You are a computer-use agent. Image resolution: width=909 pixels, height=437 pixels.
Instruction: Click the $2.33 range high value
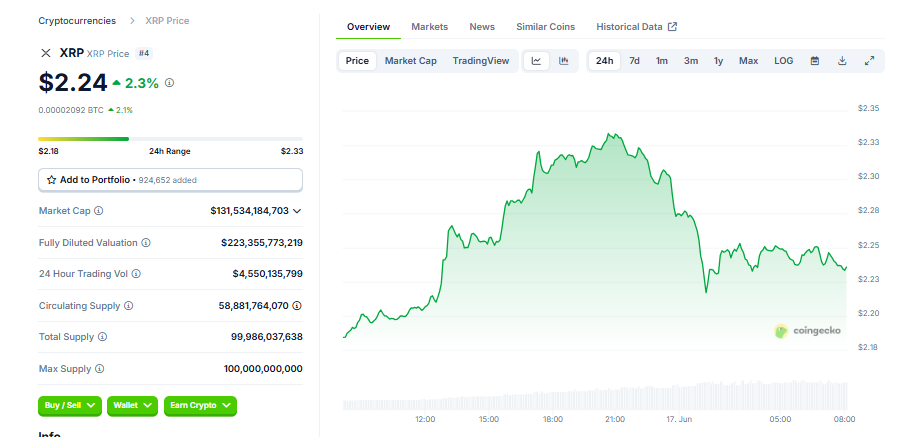(x=292, y=151)
